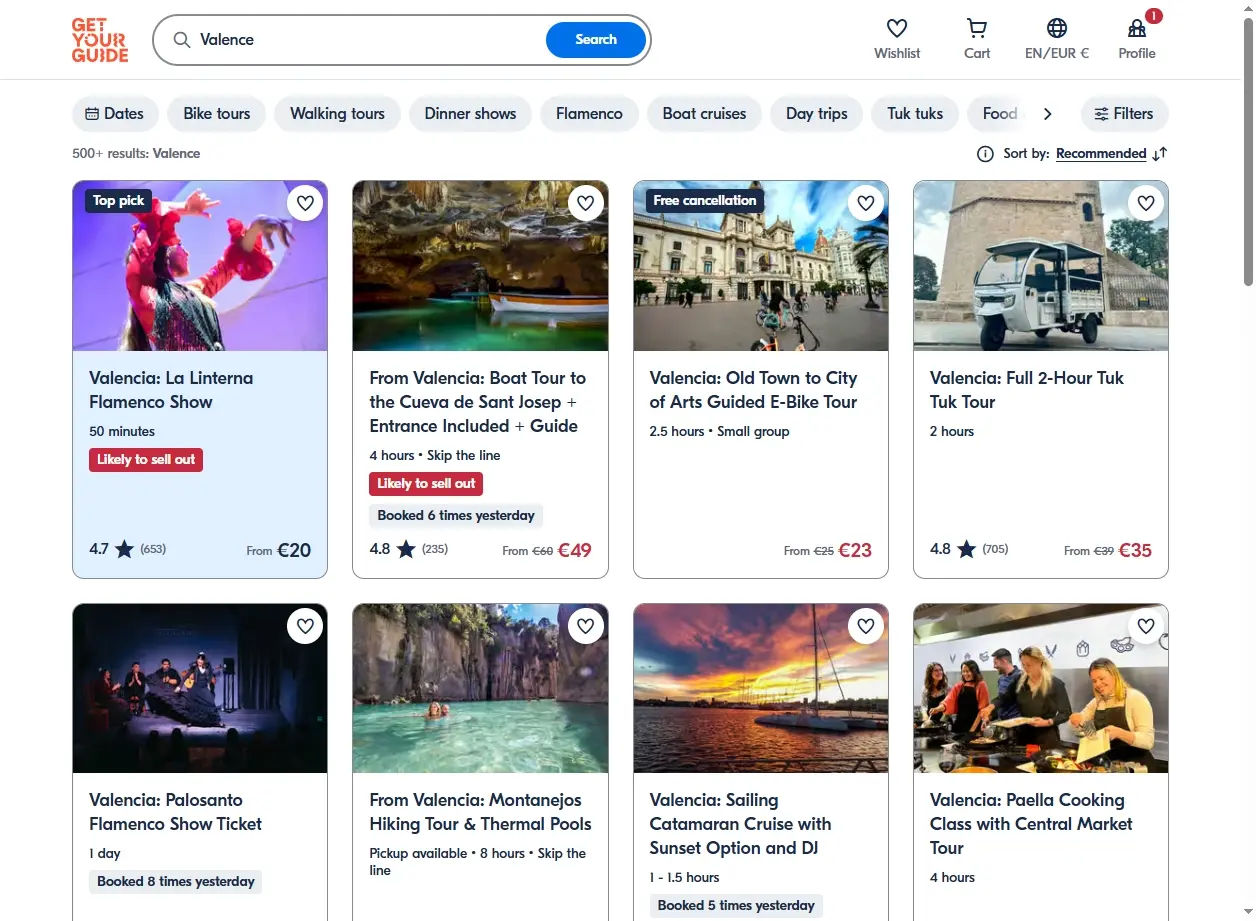Click the paella cooking class thumbnail image
Image resolution: width=1256 pixels, height=921 pixels.
1041,688
